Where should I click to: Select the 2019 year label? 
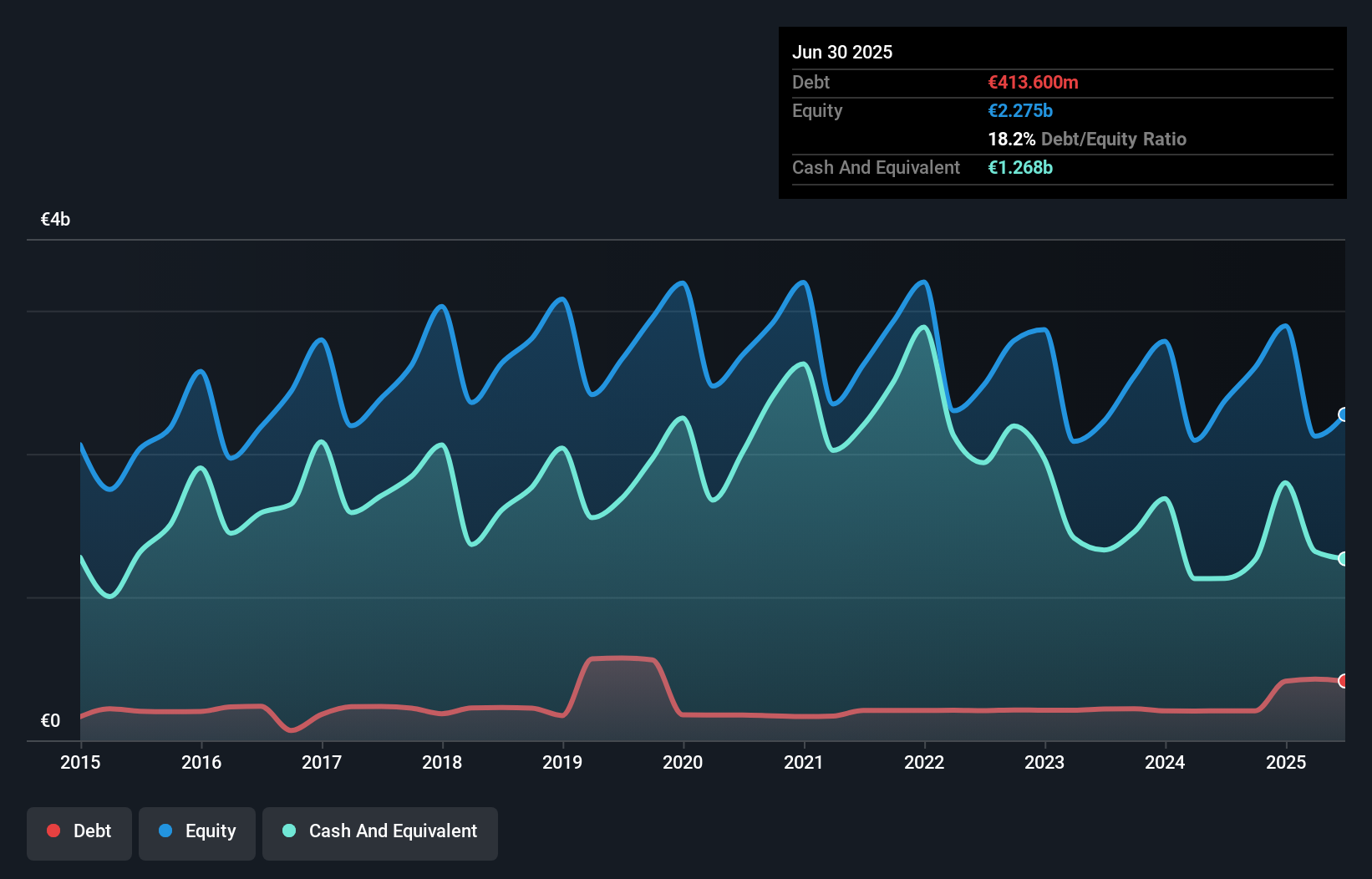click(562, 762)
